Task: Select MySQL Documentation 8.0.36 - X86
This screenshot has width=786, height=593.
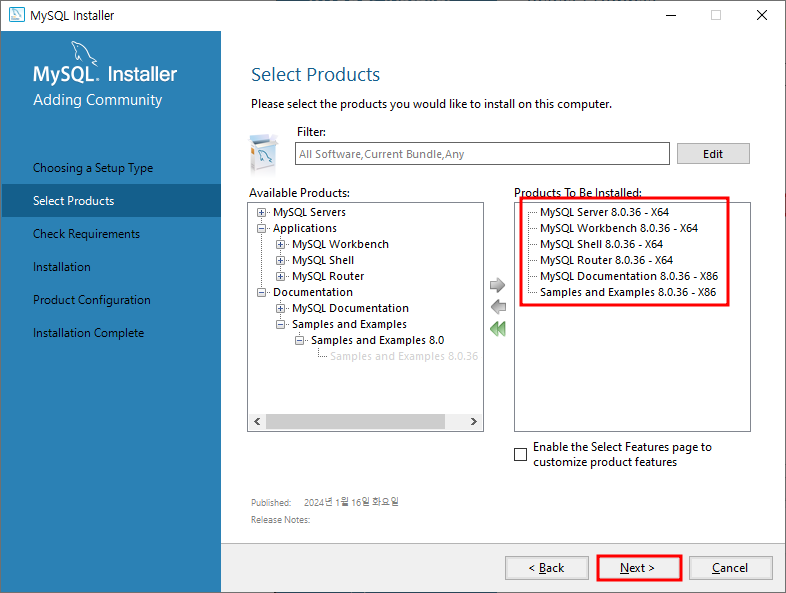Action: pos(629,277)
